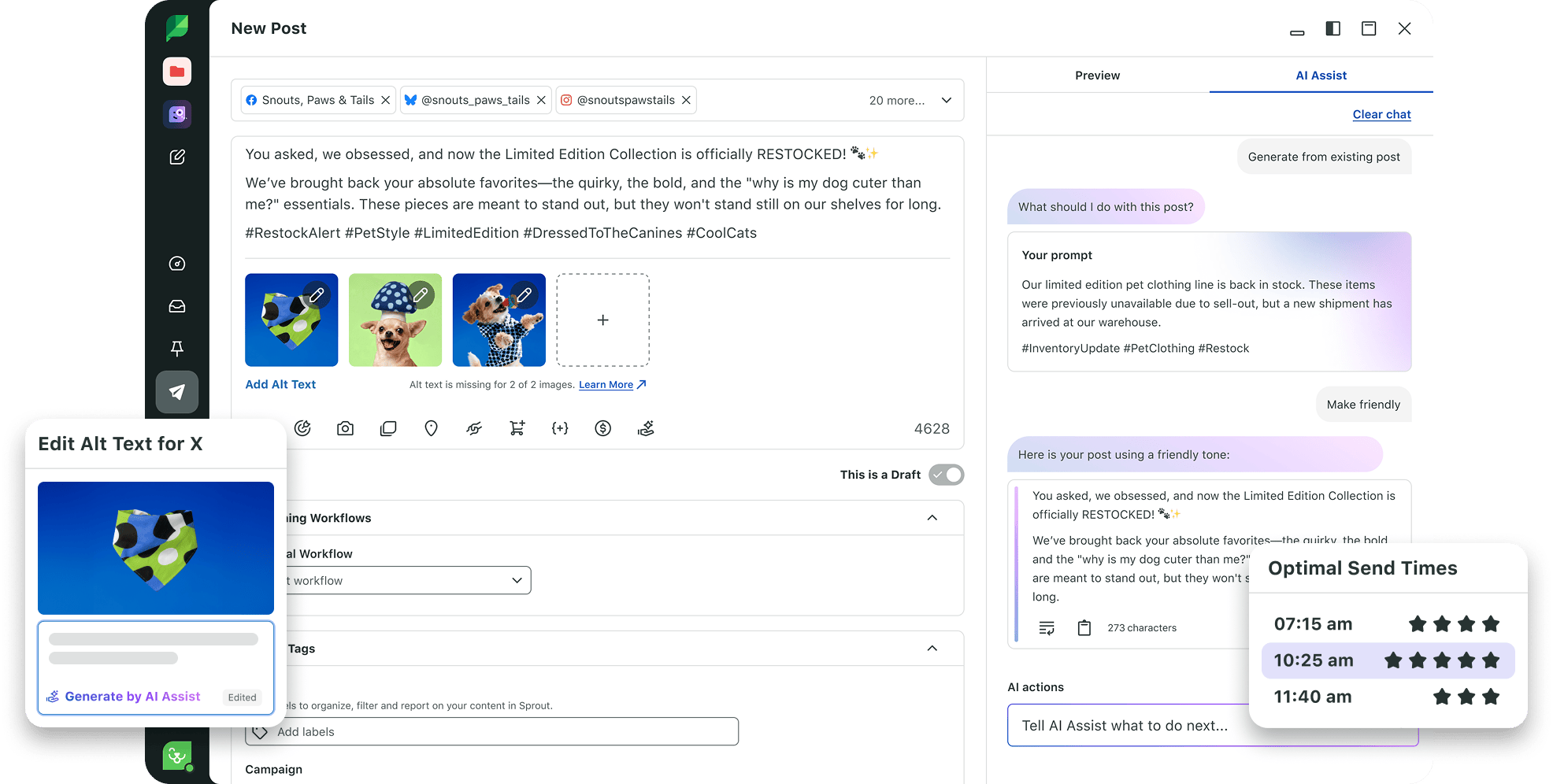The width and height of the screenshot is (1553, 784).
Task: Select the 10:25 am send time
Action: coord(1388,660)
